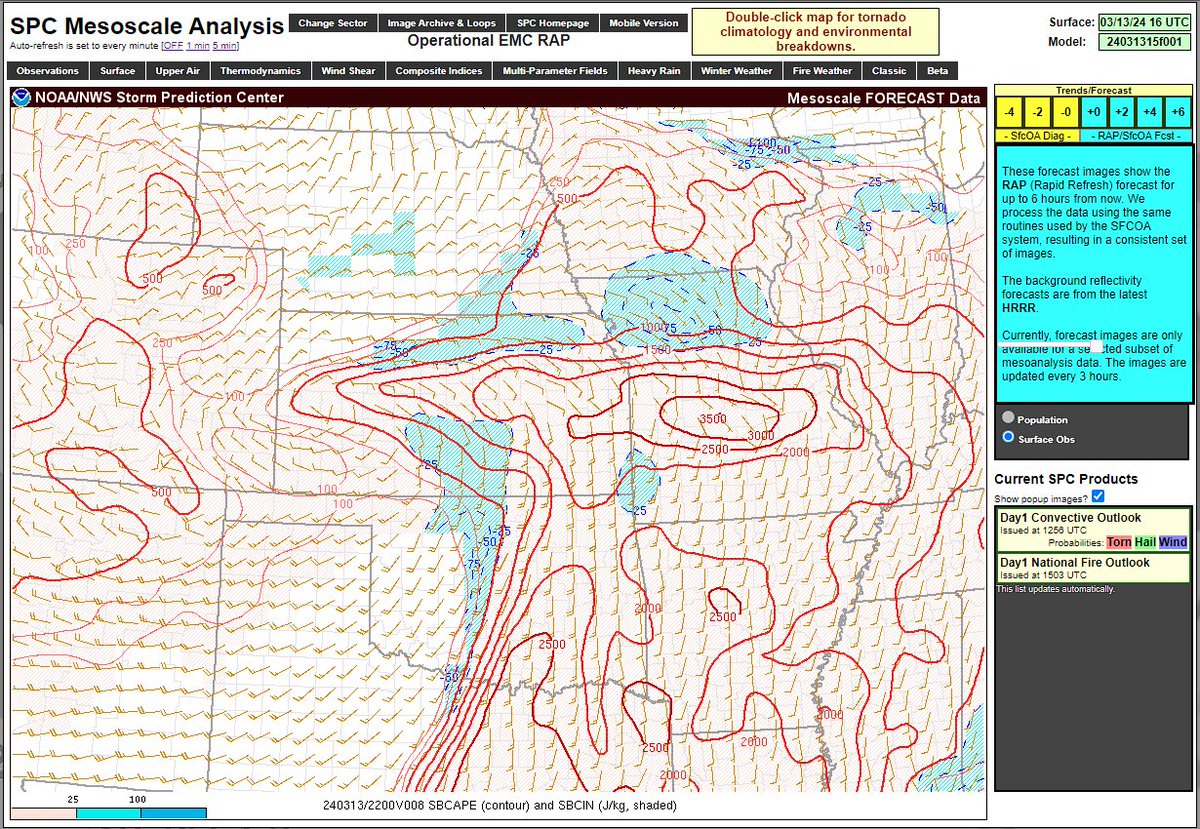Select the Population radio button

(x=1008, y=419)
